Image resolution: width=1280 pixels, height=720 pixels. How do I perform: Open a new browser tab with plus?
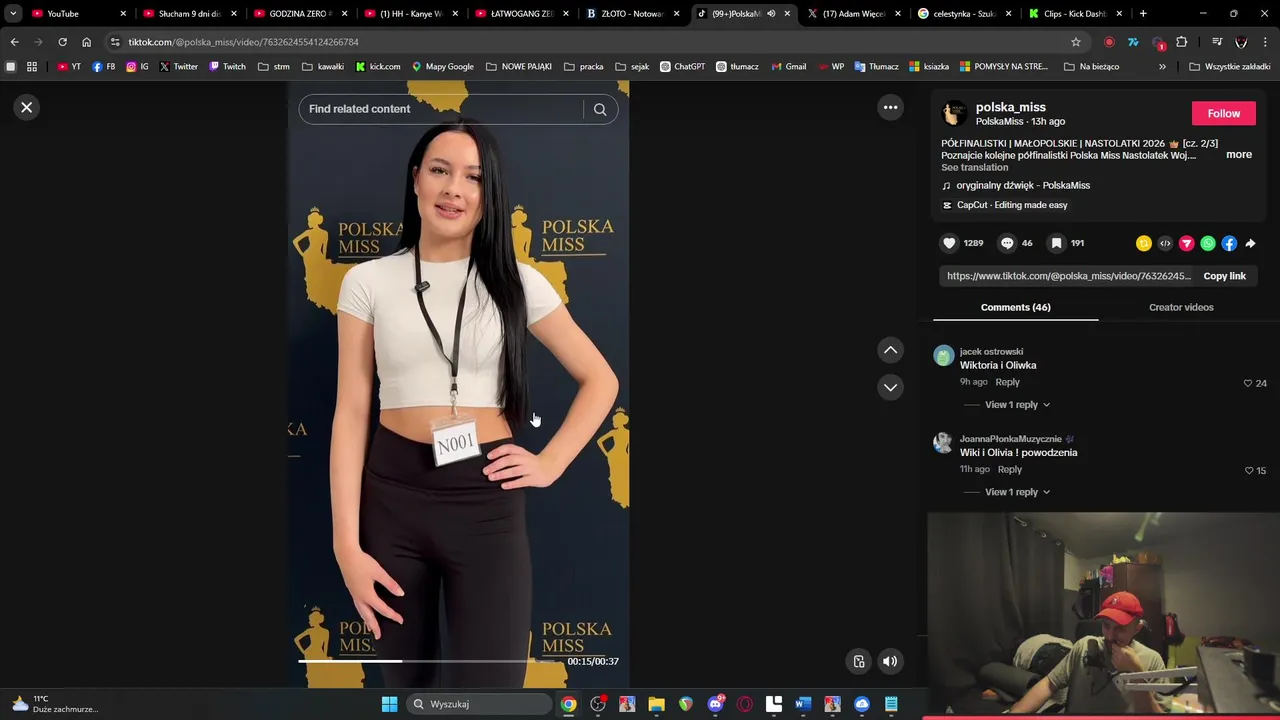click(x=1143, y=14)
